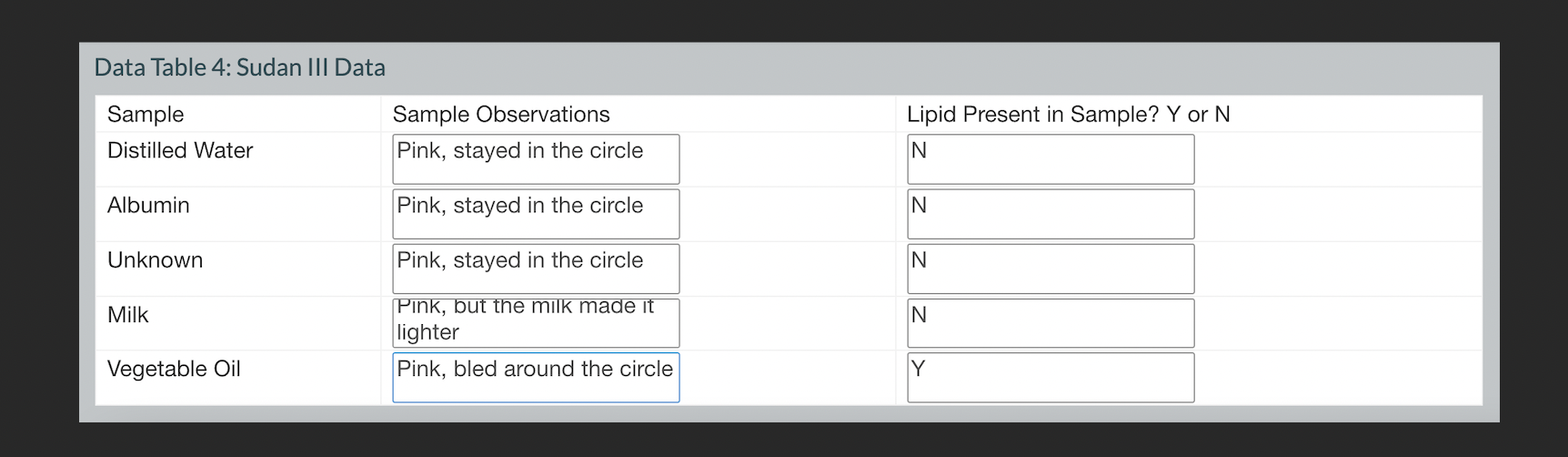Screen dimensions: 1568x457
Task: Focus the Albumin lipid present field
Action: 1050,214
